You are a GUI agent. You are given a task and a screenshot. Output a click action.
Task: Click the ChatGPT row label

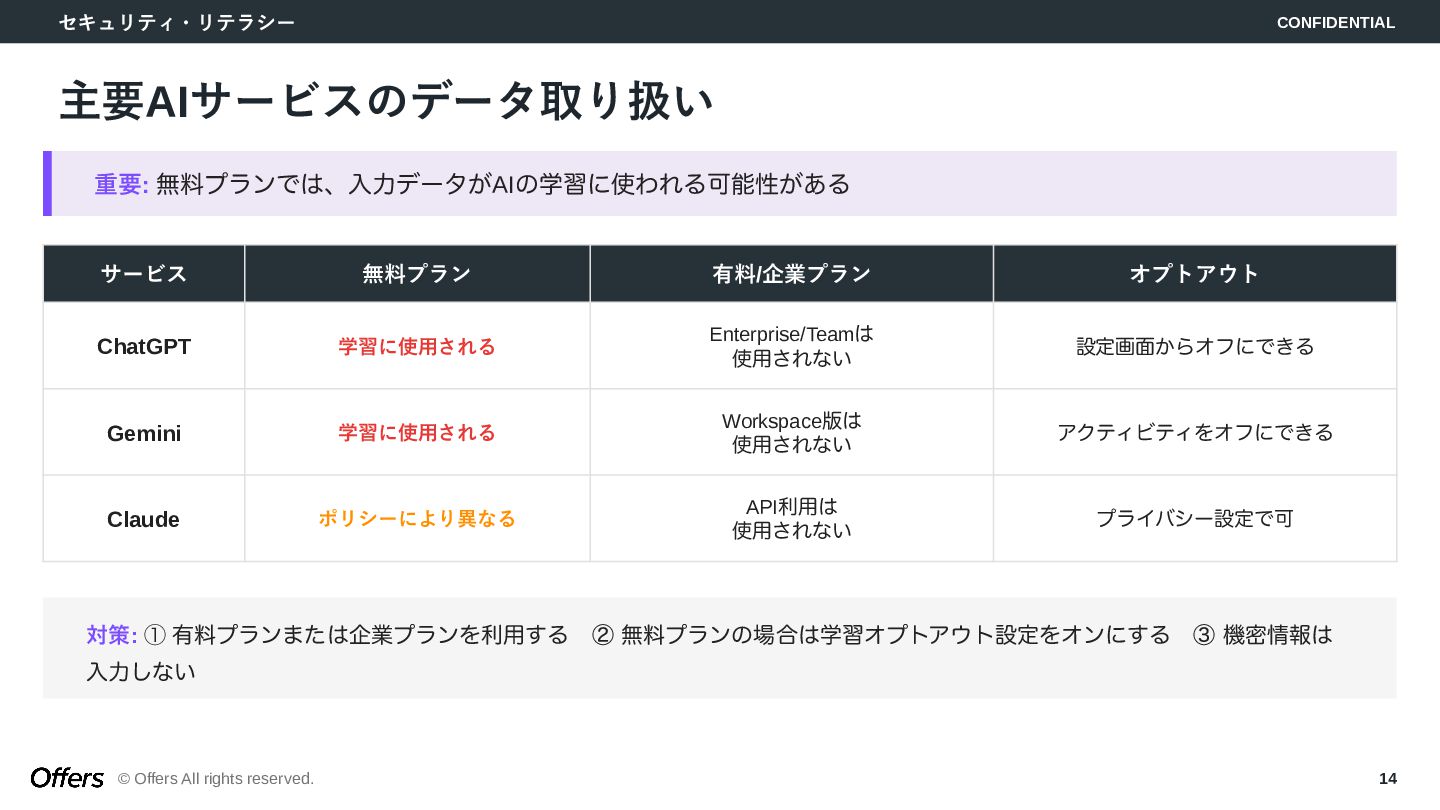pyautogui.click(x=144, y=347)
